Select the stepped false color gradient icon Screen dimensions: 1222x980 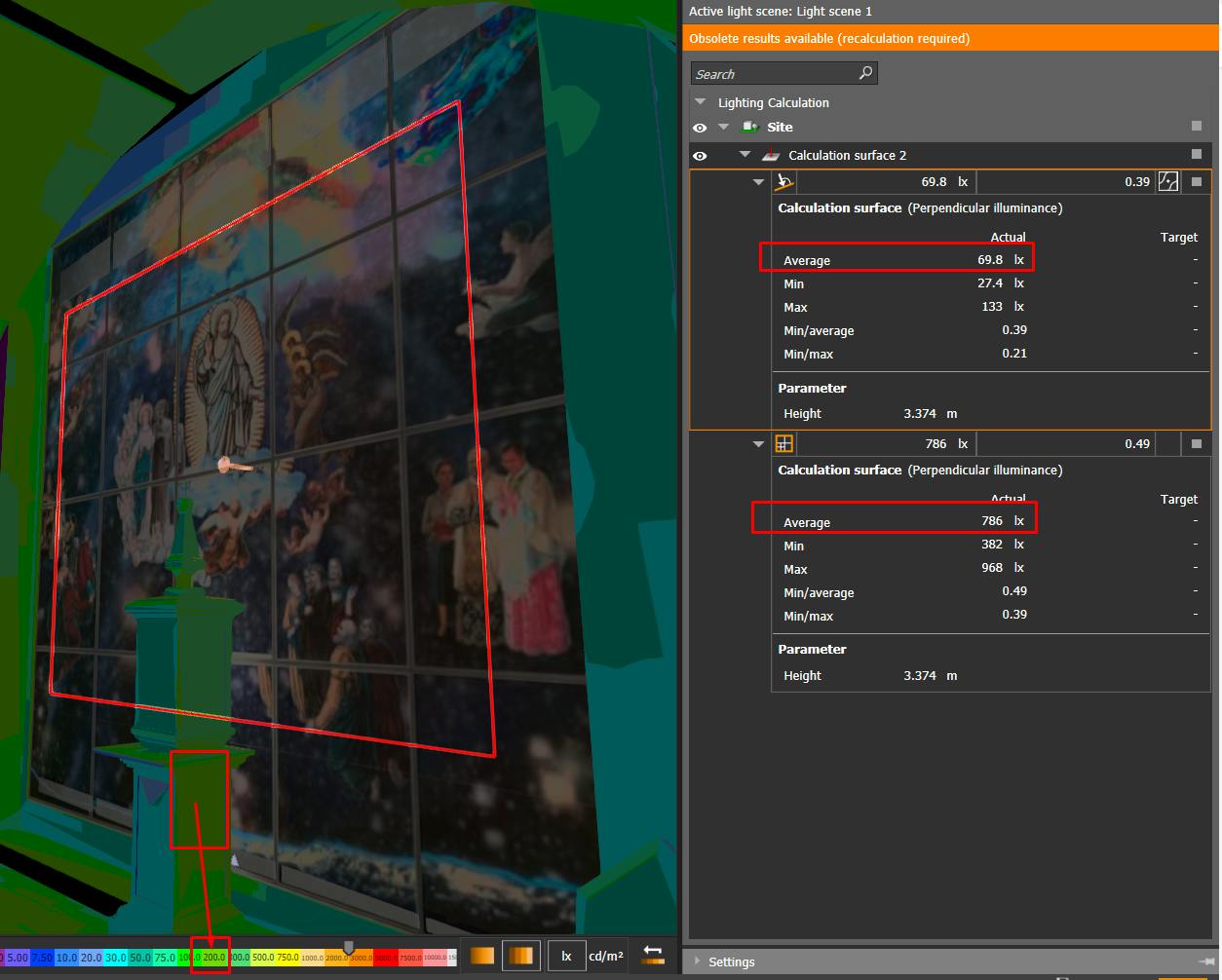pos(521,956)
